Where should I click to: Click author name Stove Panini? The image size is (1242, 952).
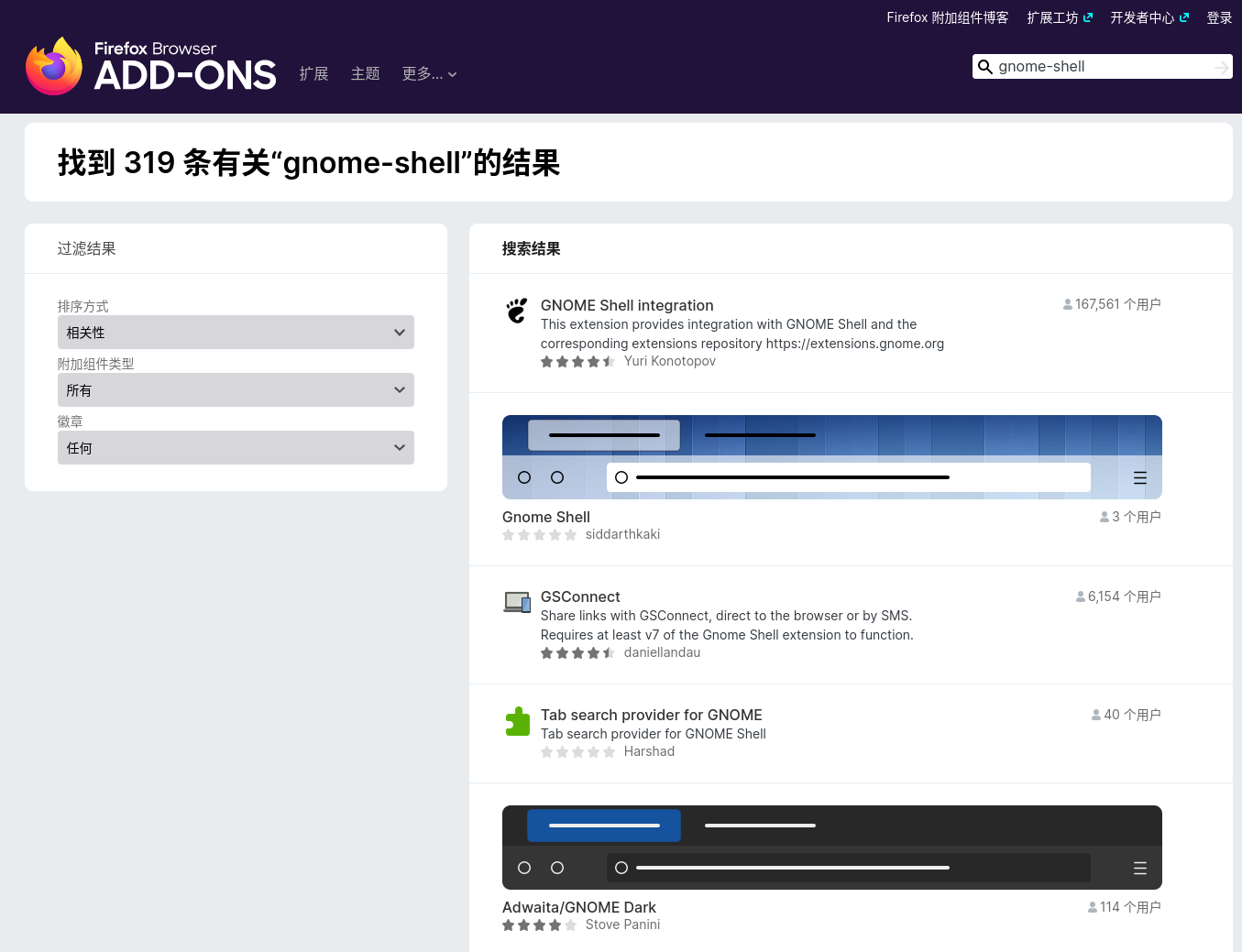622,925
